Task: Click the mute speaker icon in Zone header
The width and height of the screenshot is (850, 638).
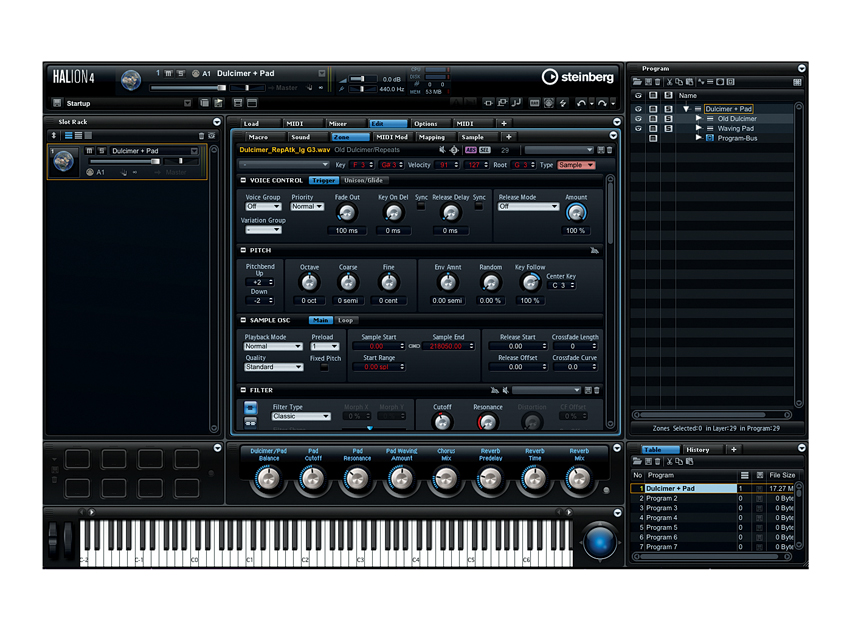Action: (x=442, y=150)
